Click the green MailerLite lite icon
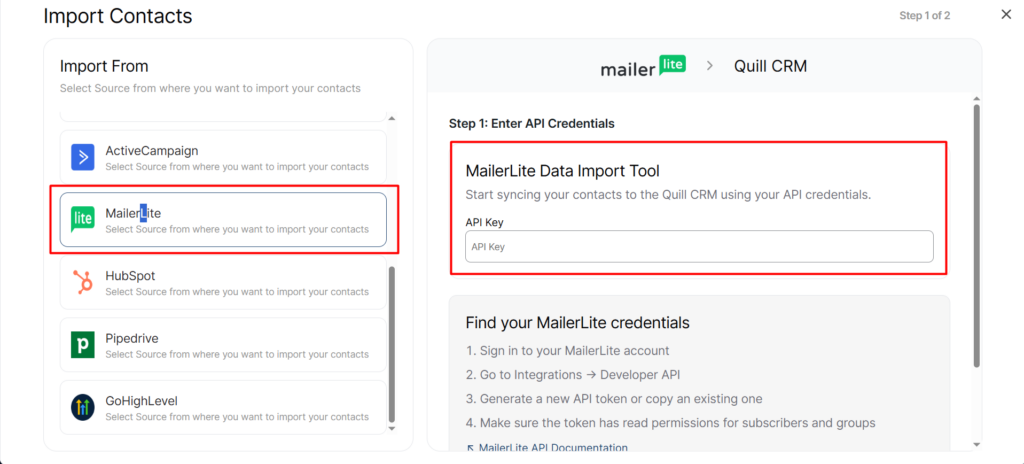Screen dimensions: 1024x464 coord(83,220)
